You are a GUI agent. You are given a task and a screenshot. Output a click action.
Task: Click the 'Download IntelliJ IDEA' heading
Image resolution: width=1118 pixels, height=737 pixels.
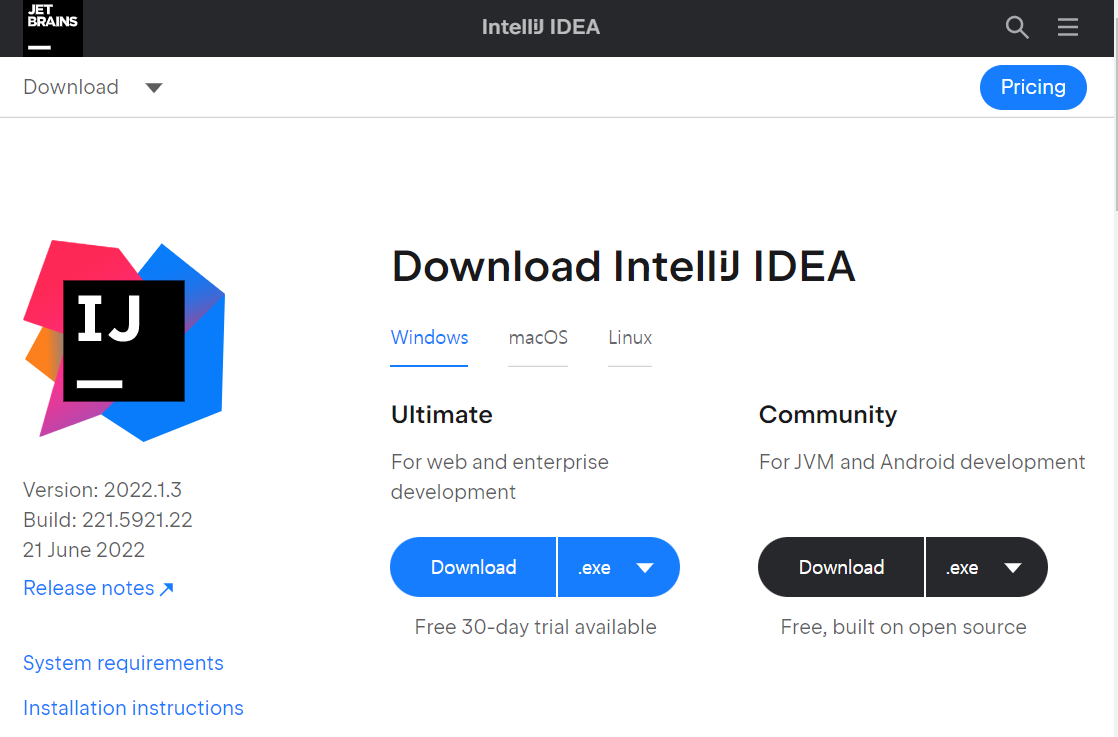tap(623, 267)
